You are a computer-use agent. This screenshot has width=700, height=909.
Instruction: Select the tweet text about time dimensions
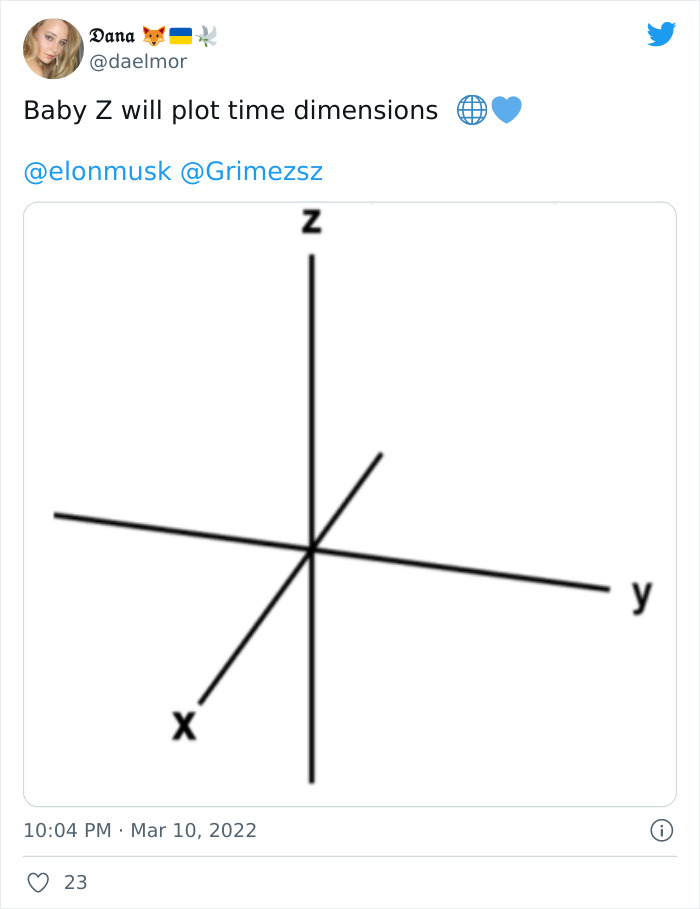pyautogui.click(x=230, y=110)
